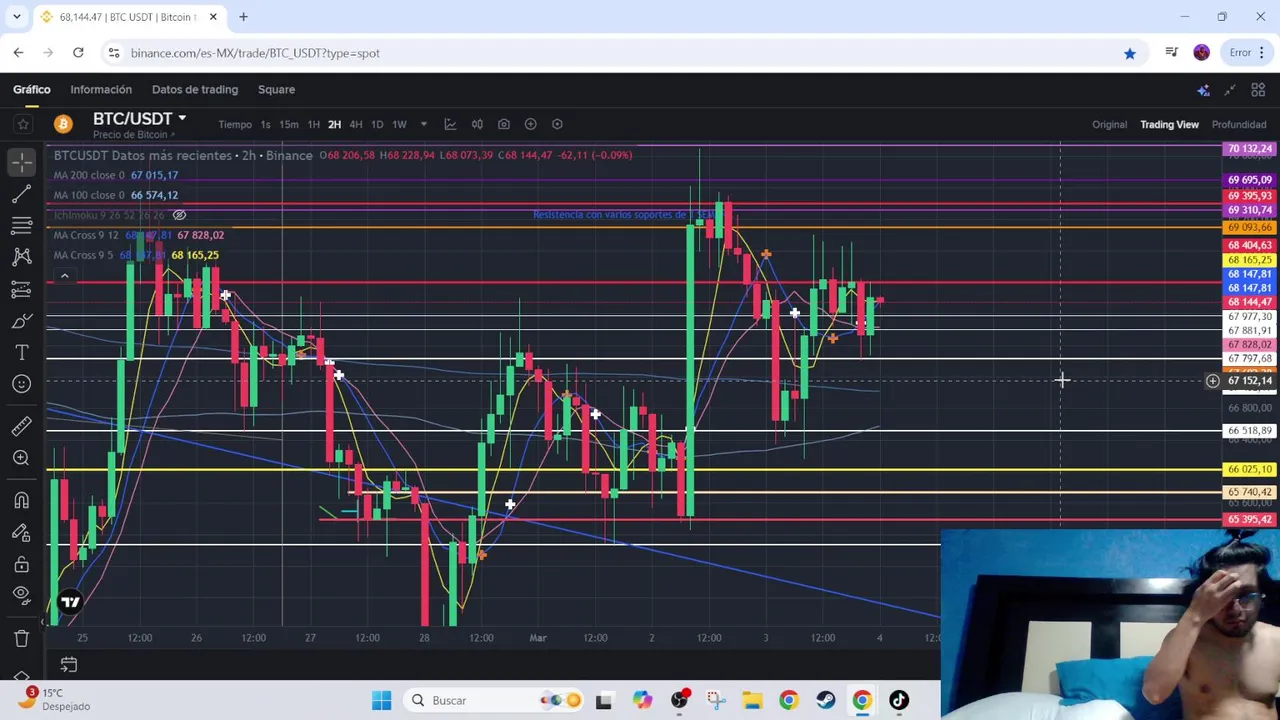
Task: Reload the Binance page
Action: 78,53
